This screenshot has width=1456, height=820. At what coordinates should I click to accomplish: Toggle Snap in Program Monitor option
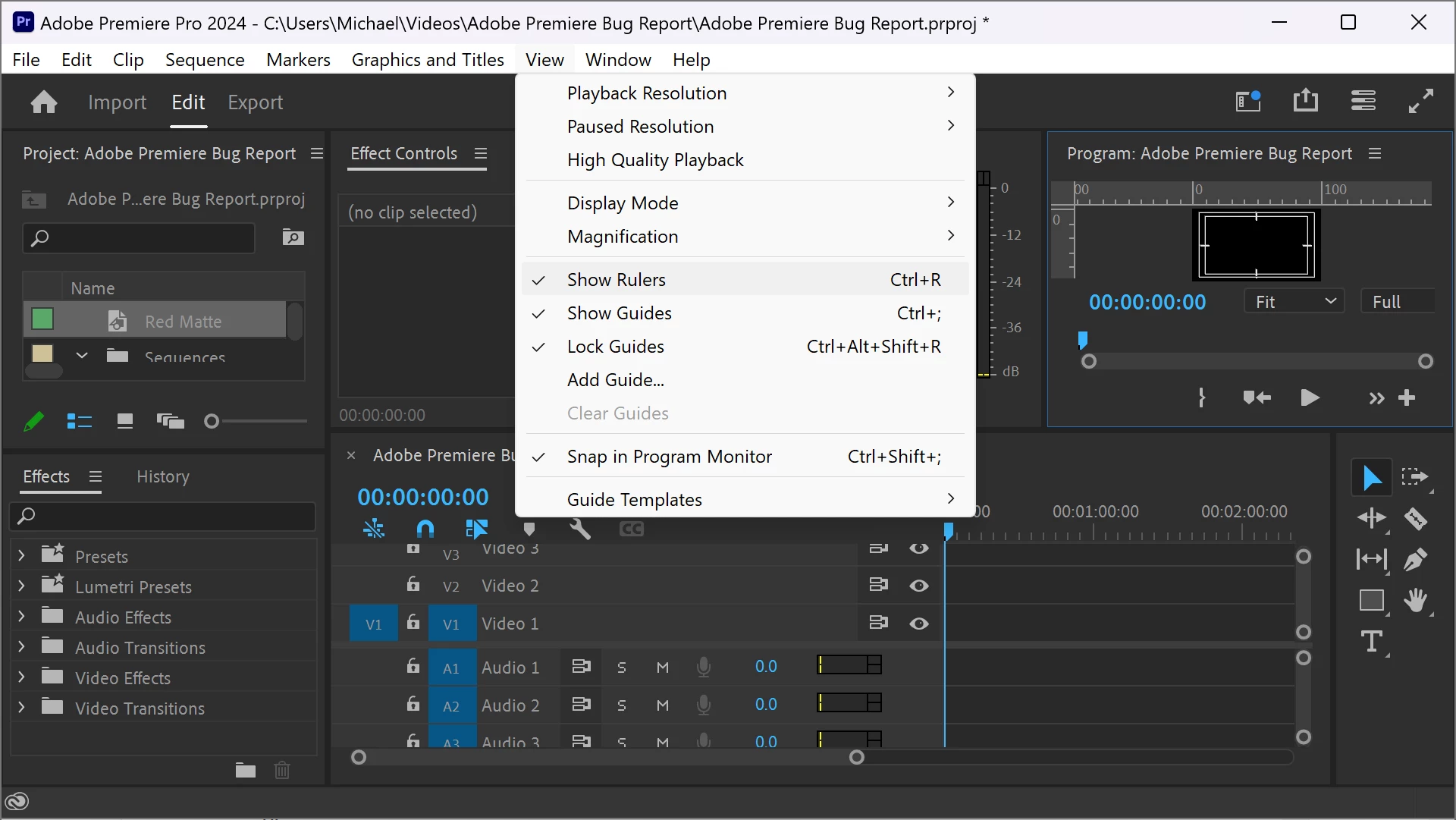(669, 457)
